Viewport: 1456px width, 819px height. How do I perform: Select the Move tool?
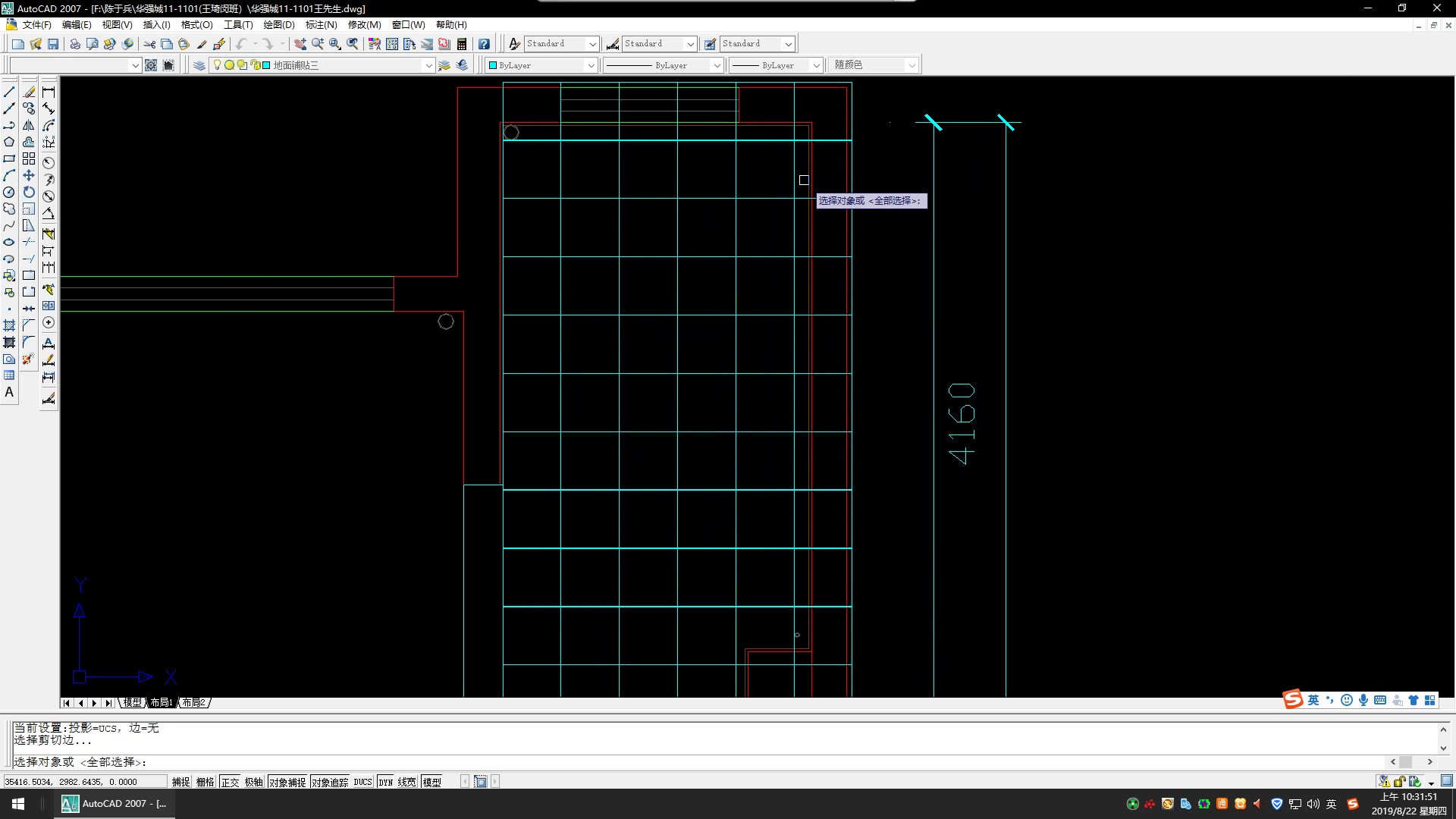[29, 175]
